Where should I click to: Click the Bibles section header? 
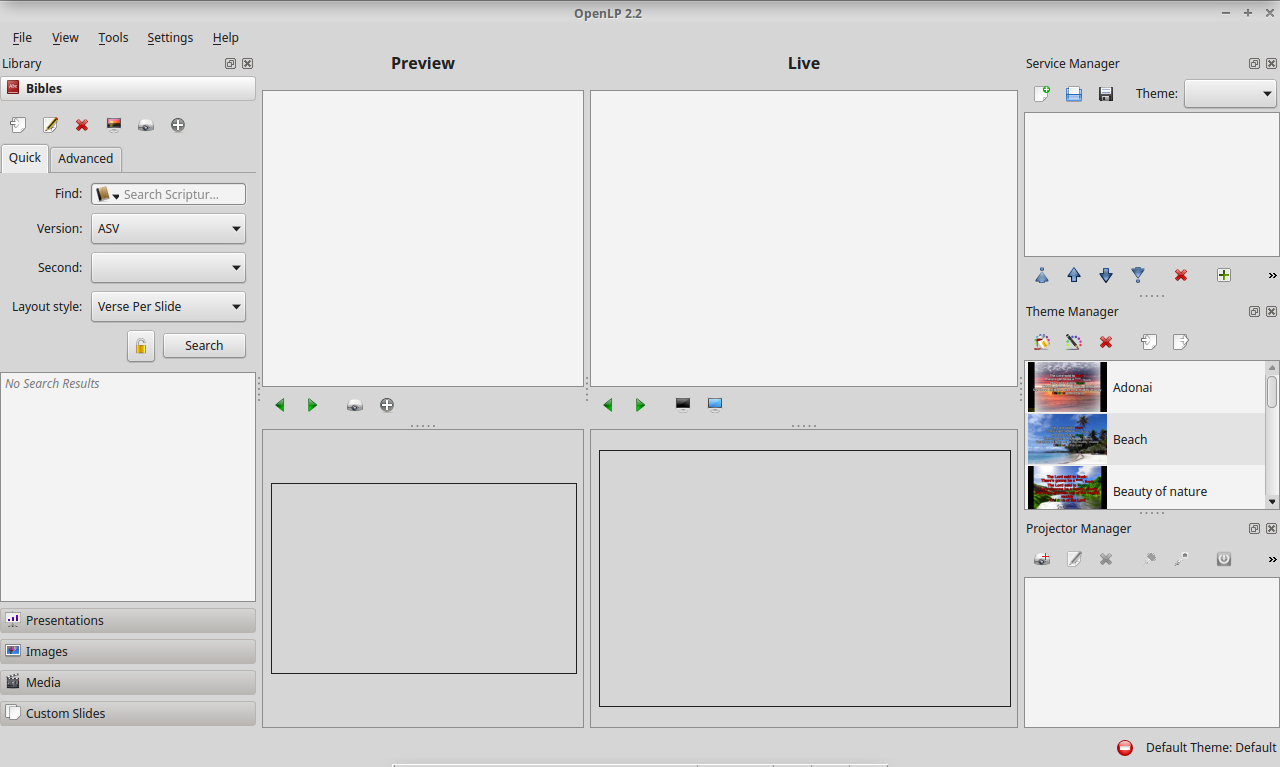(128, 89)
